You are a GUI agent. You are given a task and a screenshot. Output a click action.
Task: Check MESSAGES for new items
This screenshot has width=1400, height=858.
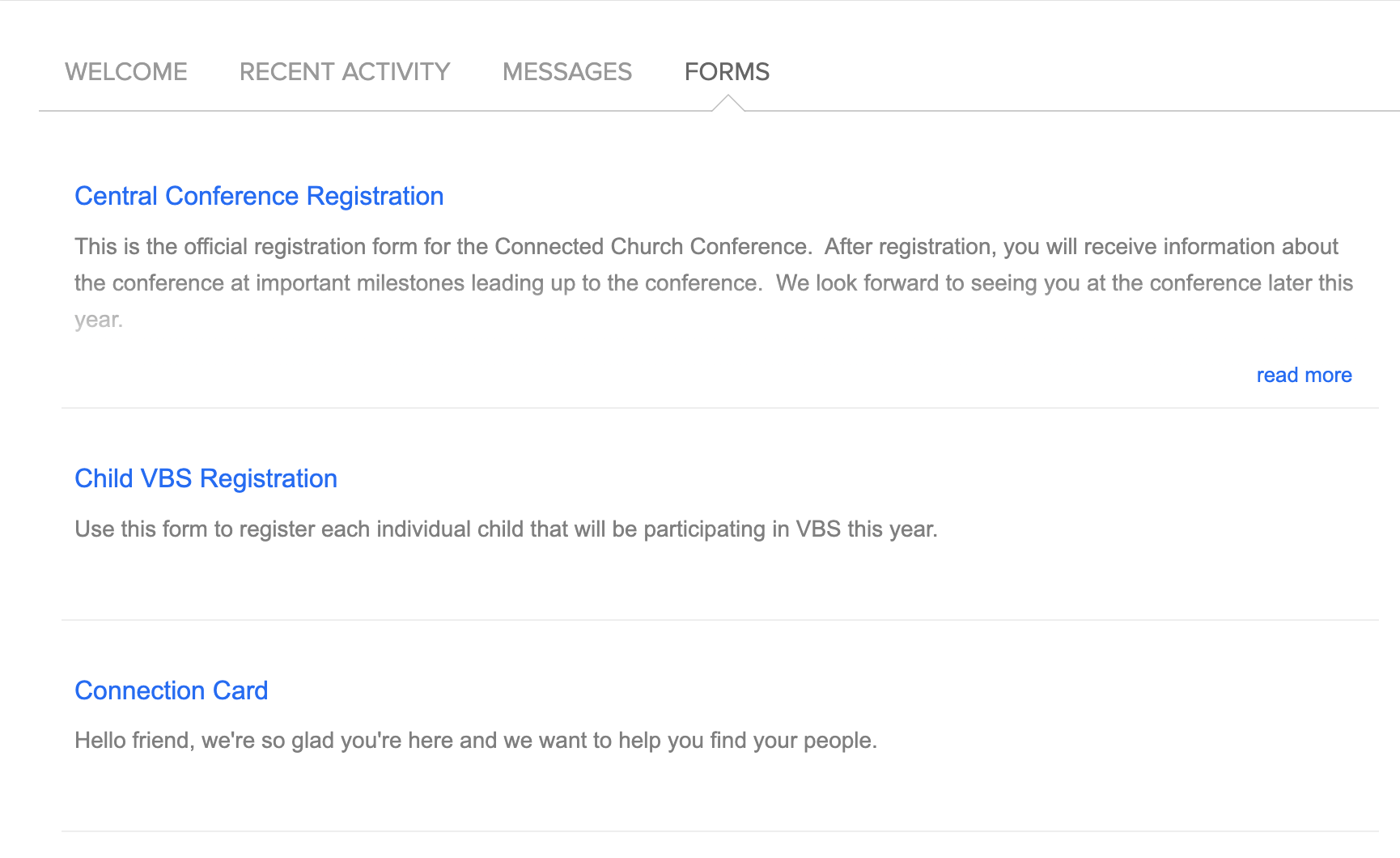click(566, 71)
